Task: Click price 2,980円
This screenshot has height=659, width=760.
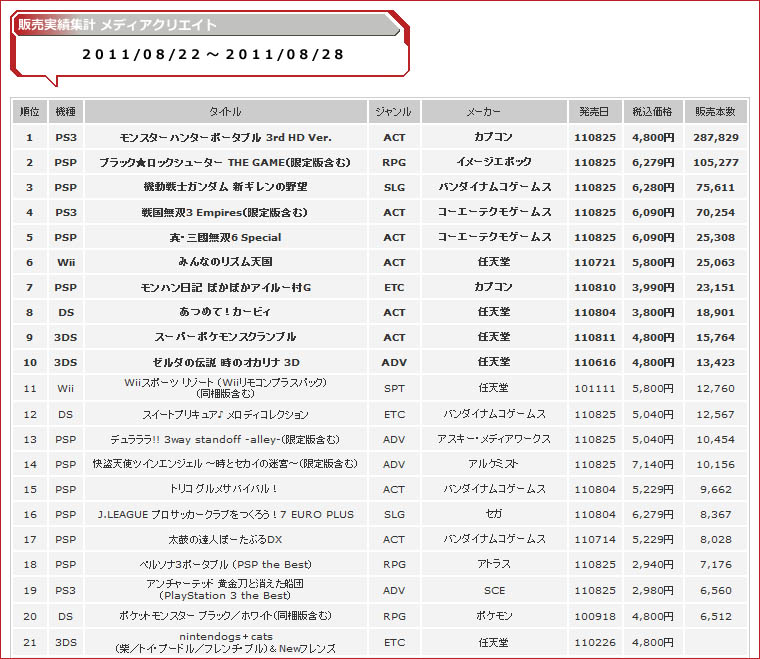Action: click(x=653, y=591)
